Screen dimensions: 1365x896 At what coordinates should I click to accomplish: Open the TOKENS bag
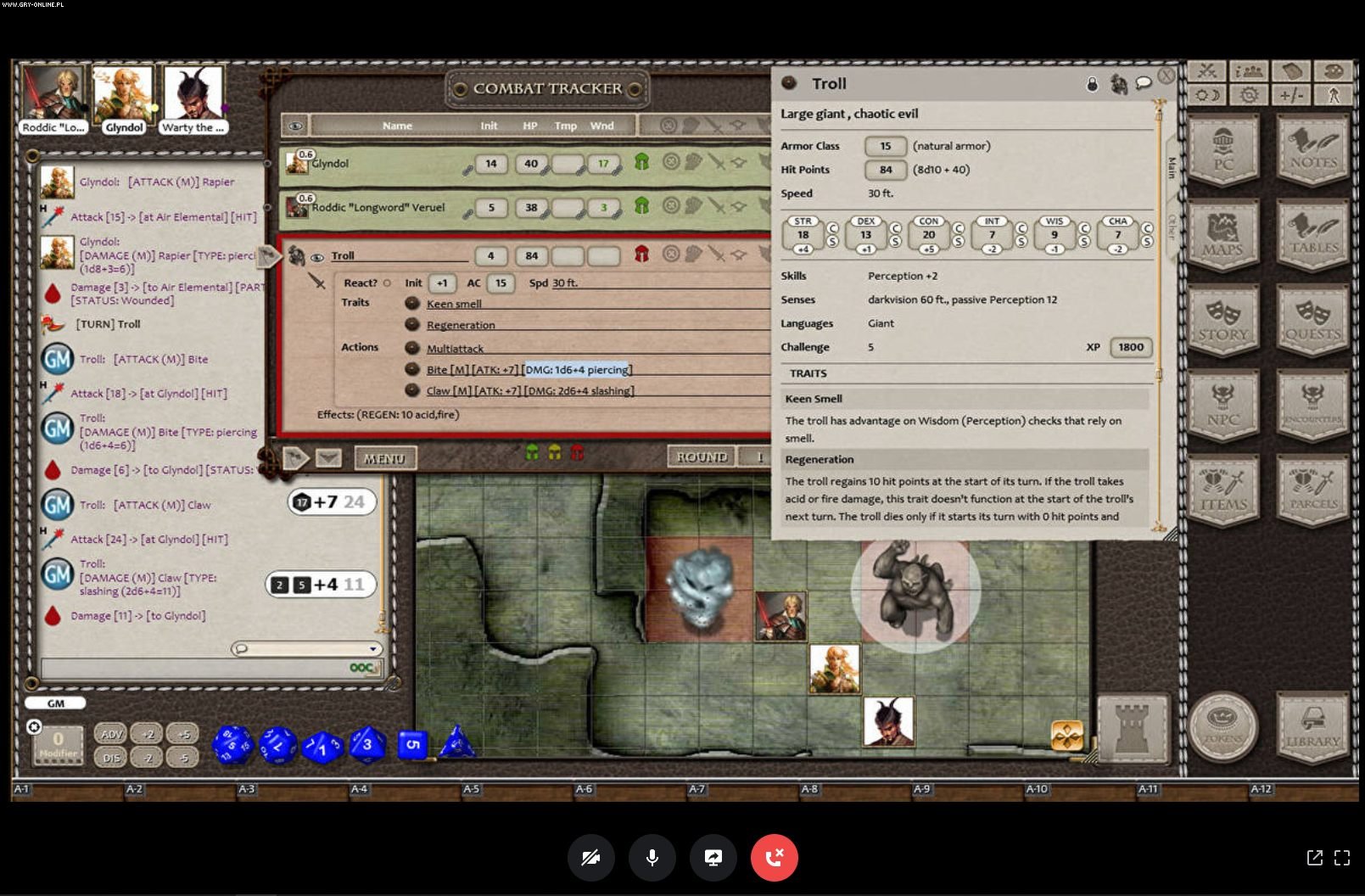pos(1222,726)
